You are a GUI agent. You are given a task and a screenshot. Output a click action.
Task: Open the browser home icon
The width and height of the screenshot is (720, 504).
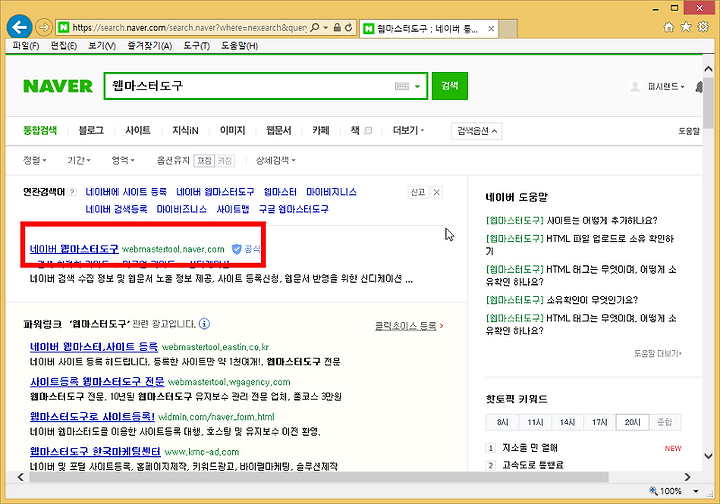tap(669, 27)
